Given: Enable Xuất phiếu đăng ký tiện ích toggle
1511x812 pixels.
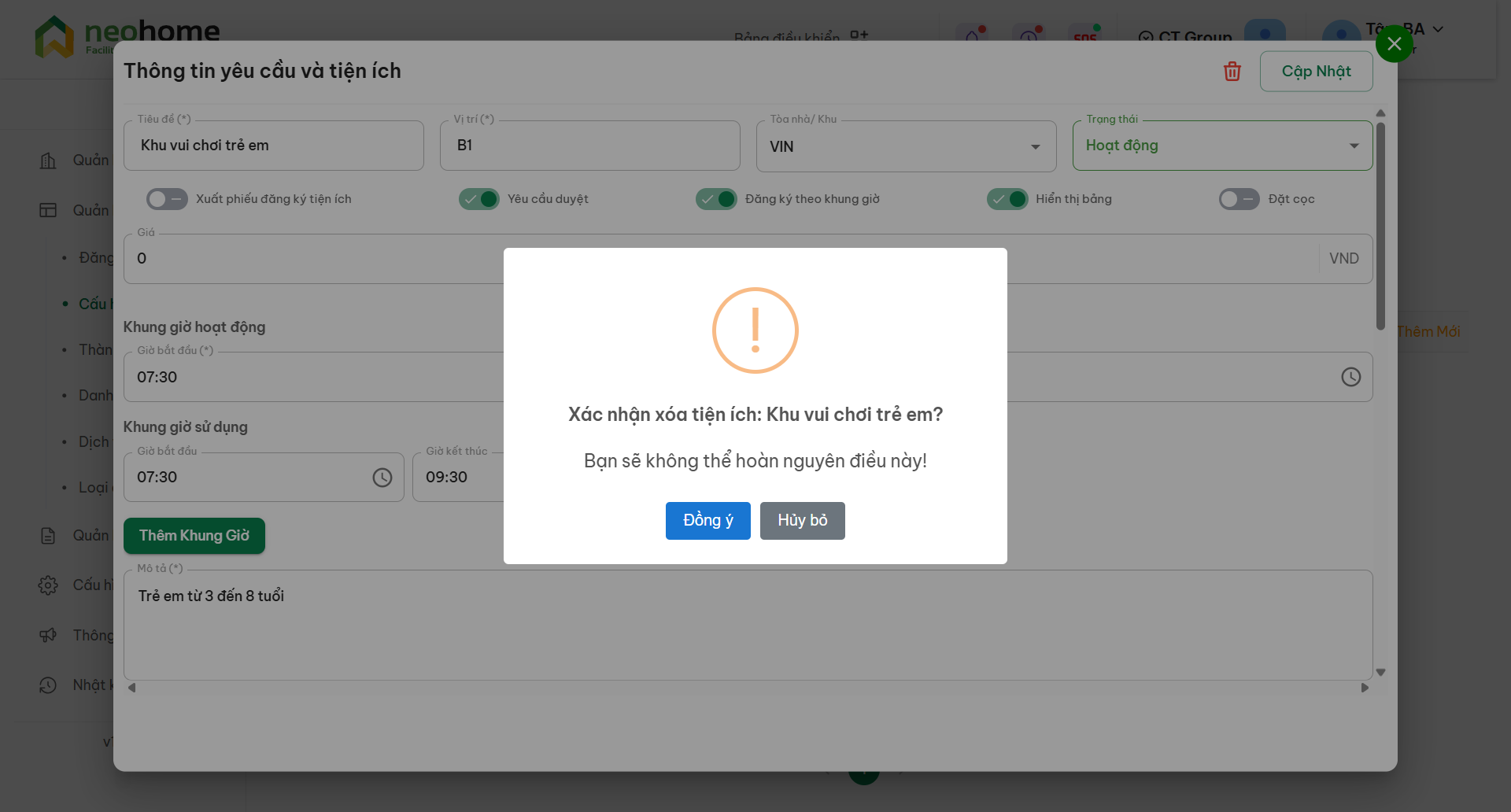Looking at the screenshot, I should click(x=167, y=199).
